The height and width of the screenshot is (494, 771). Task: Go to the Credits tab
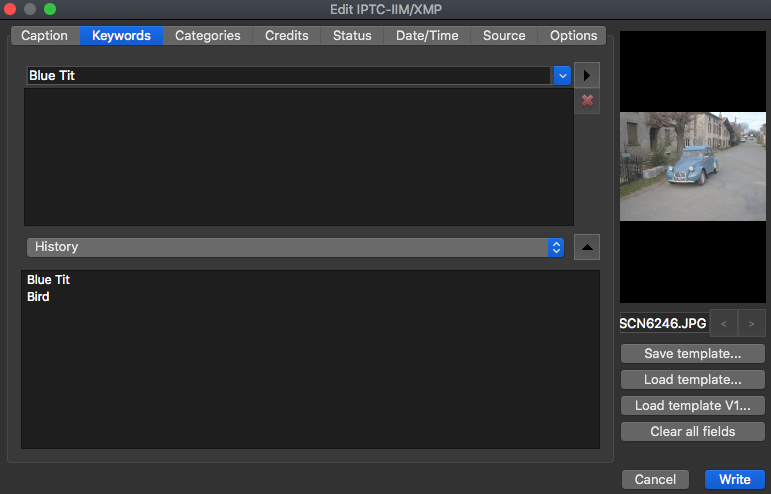[x=287, y=36]
